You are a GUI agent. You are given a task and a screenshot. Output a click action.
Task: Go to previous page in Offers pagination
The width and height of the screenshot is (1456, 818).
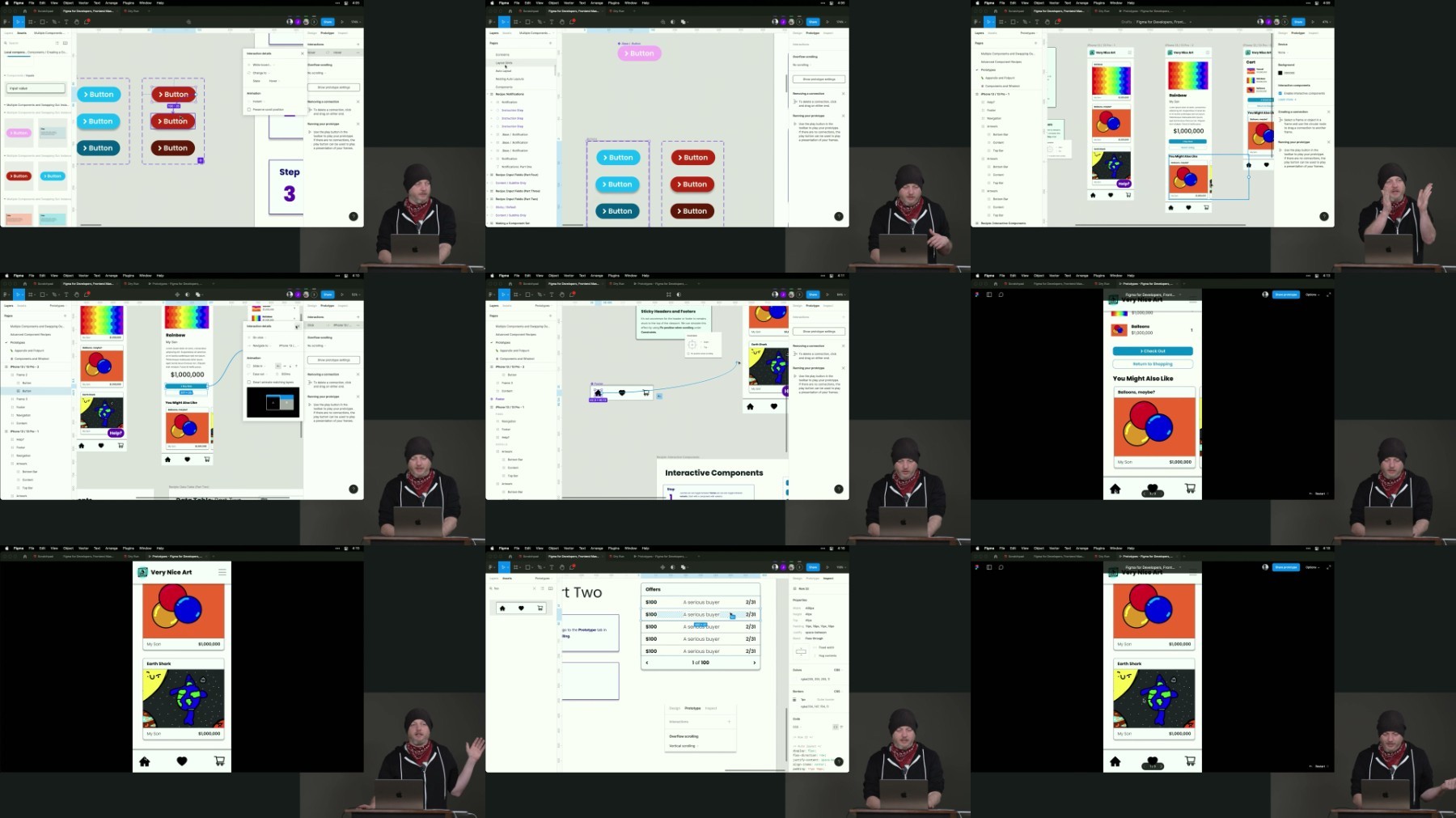pos(646,663)
